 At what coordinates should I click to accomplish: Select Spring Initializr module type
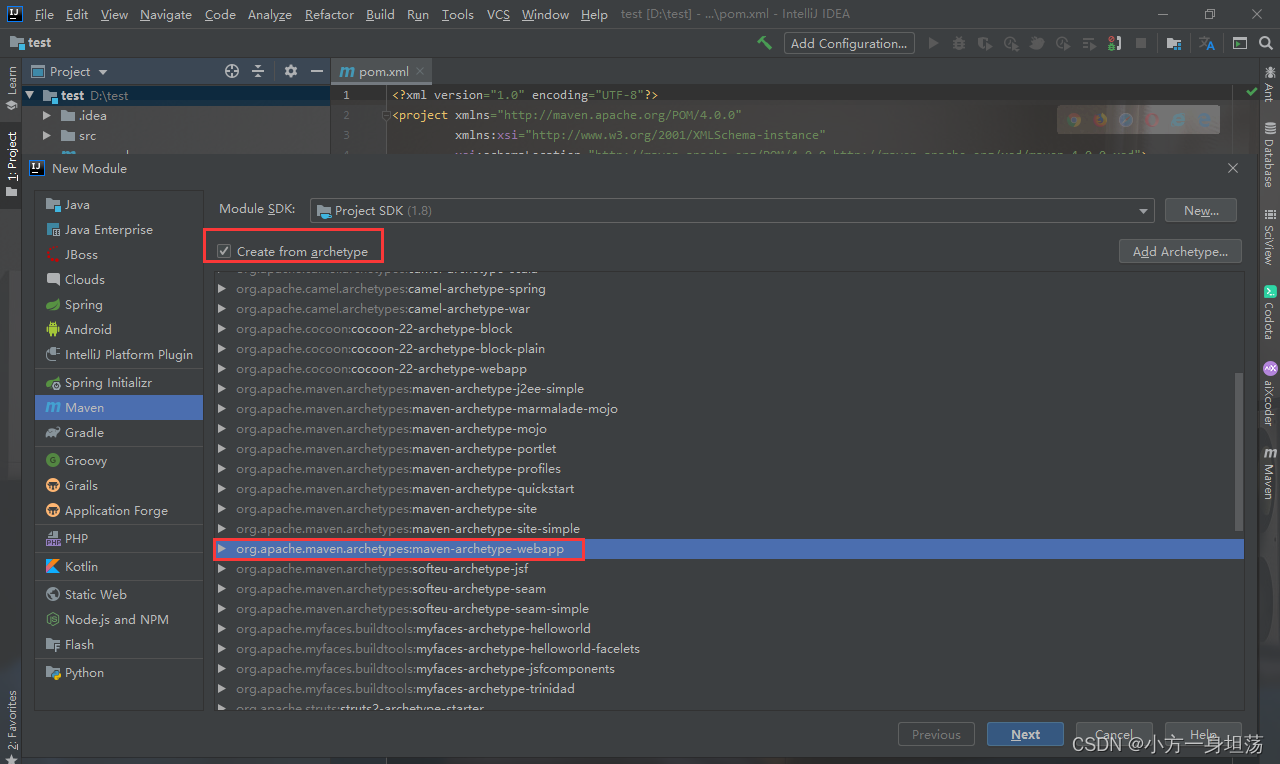(119, 382)
